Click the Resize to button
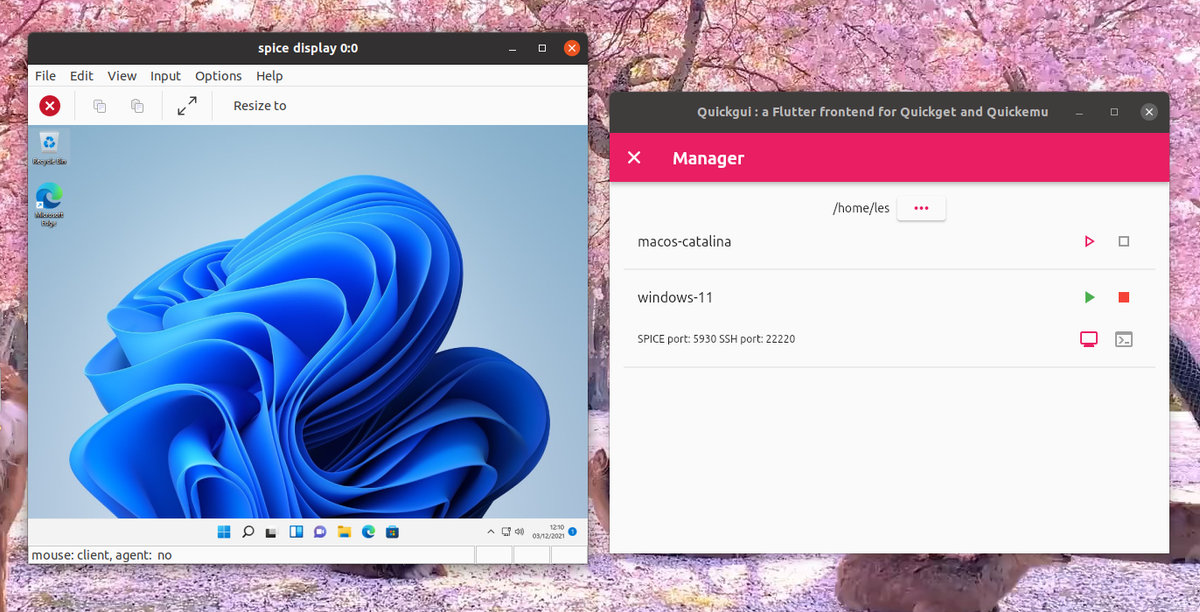1200x612 pixels. click(258, 105)
